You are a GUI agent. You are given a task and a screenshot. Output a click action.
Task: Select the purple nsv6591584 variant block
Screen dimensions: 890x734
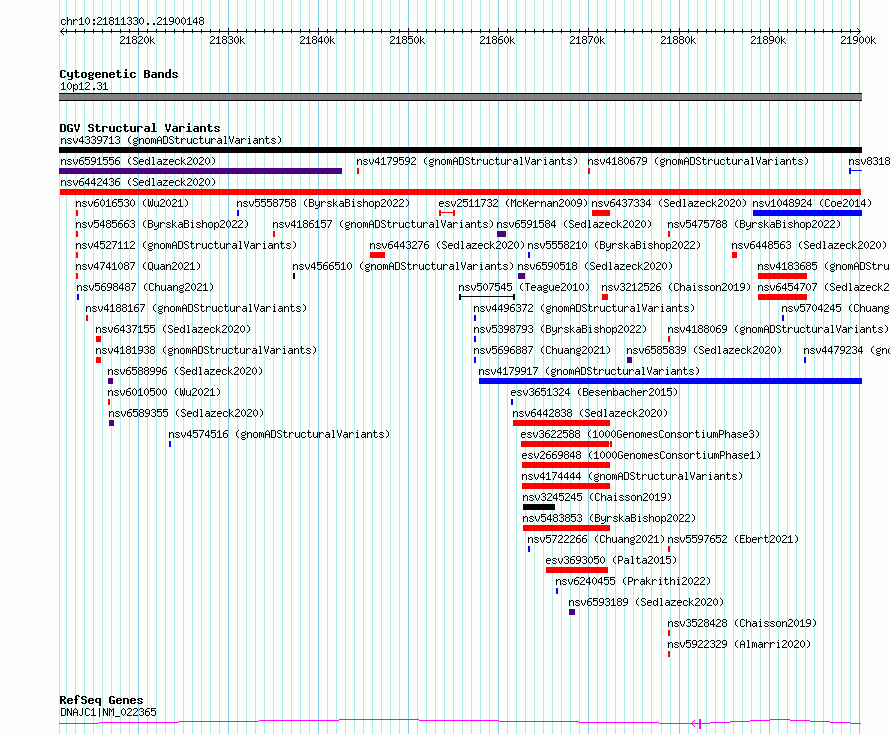click(501, 234)
